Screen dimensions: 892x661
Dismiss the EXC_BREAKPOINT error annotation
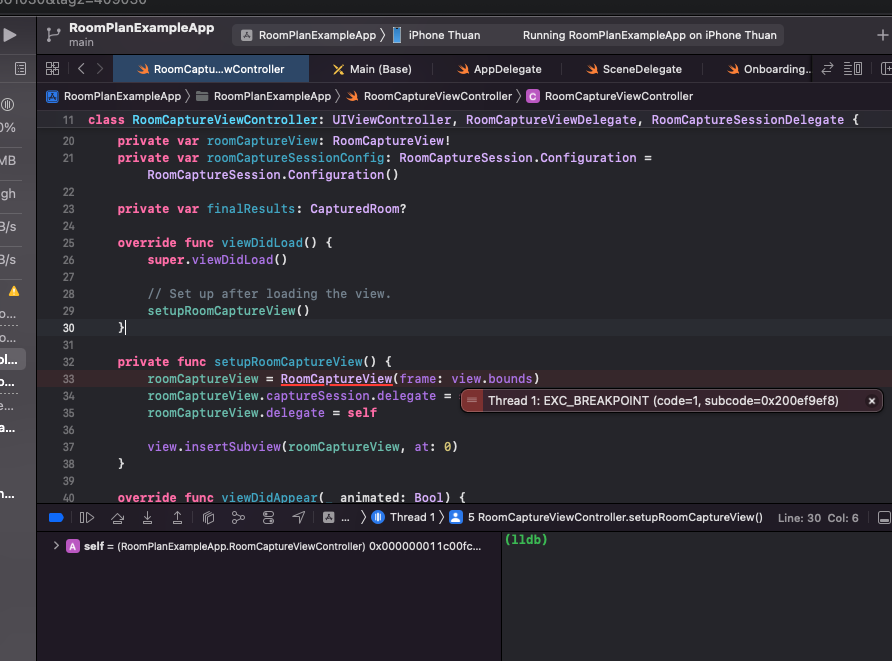871,401
